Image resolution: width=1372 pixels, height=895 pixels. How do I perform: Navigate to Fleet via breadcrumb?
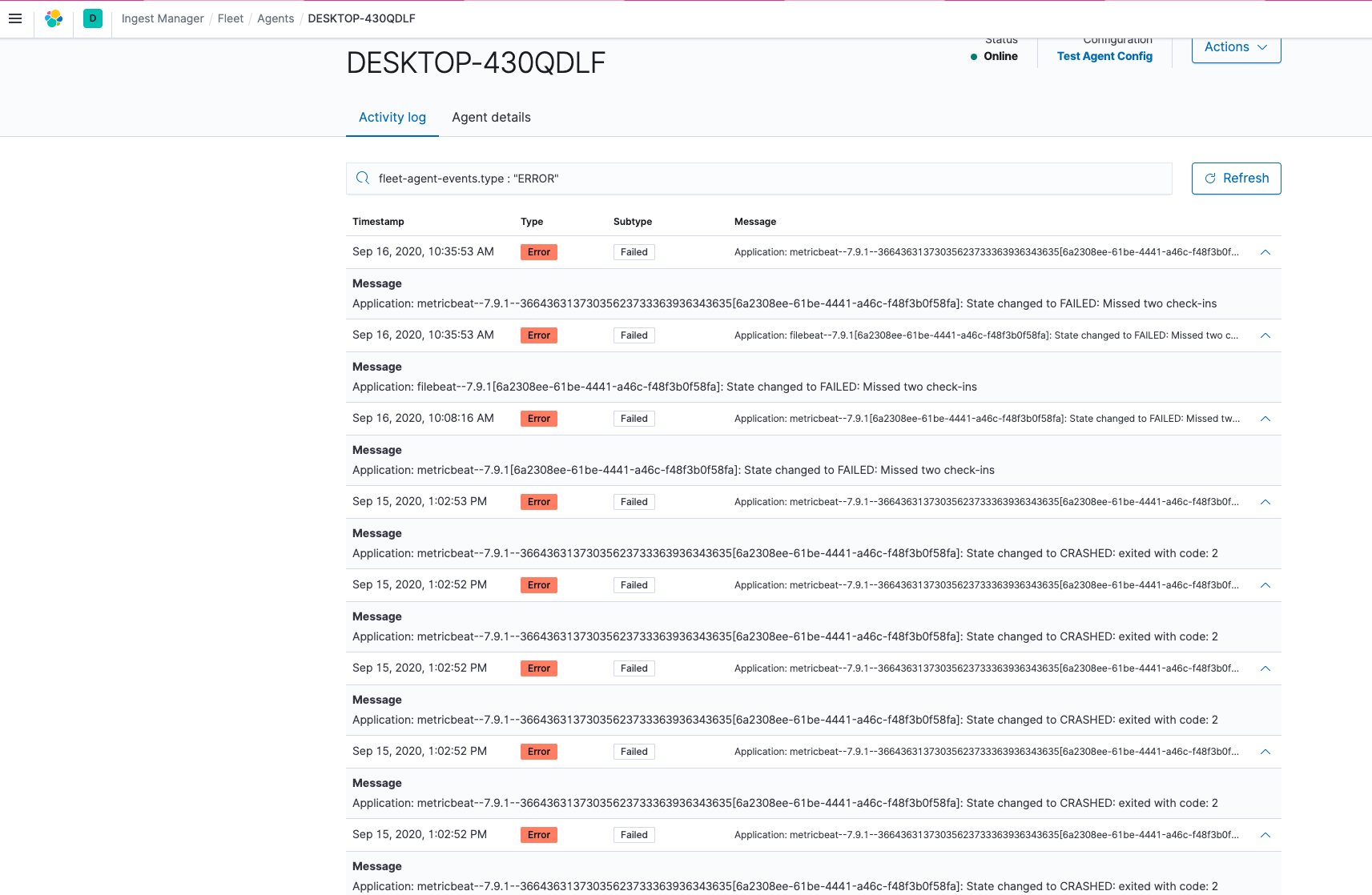coord(231,18)
